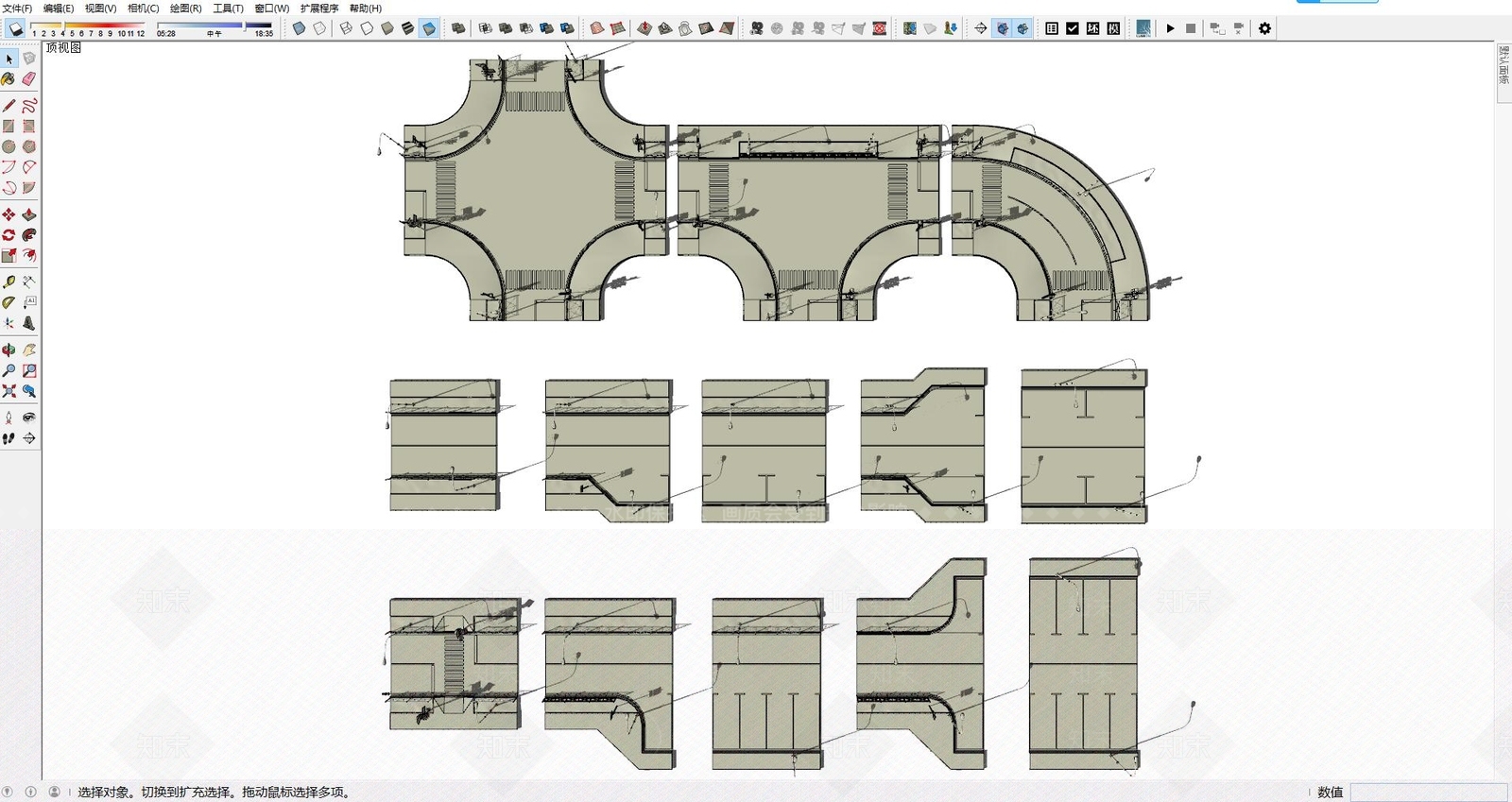Open the 扩展程序 menu
Screen dimensions: 1512x802
tap(319, 8)
